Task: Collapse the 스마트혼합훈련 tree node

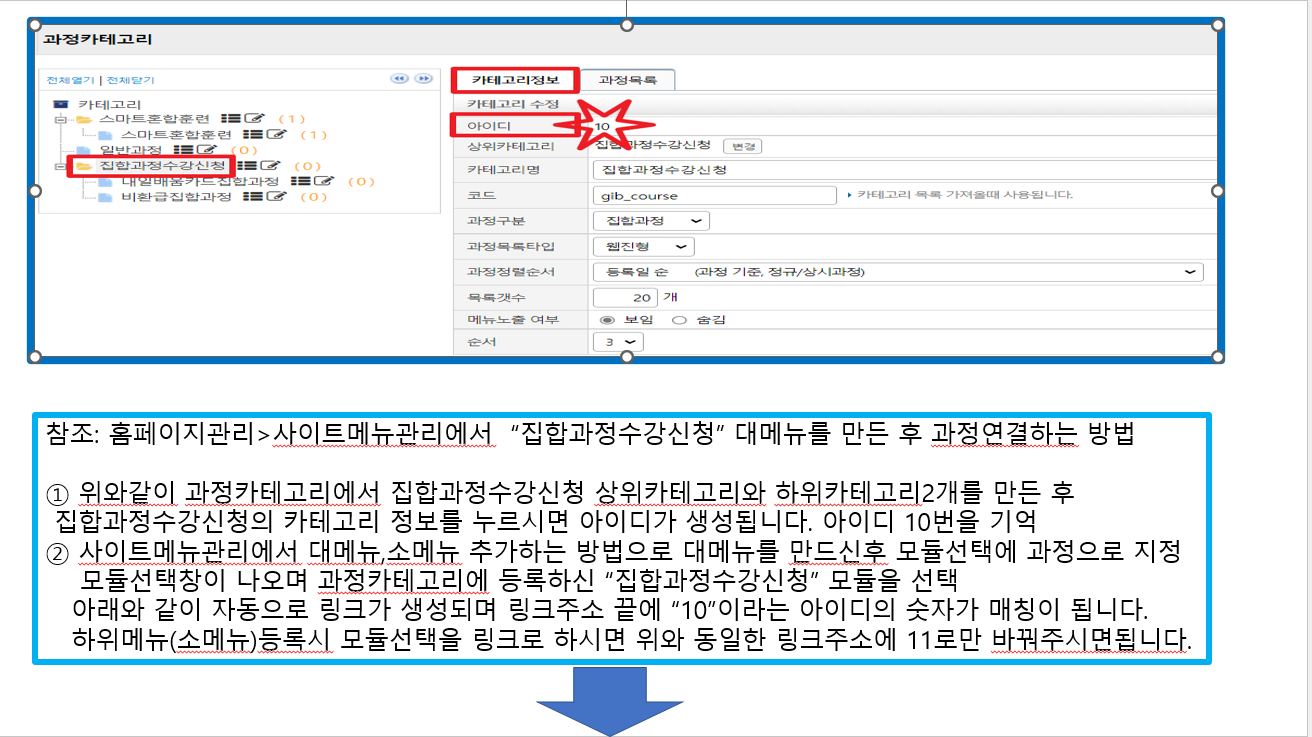Action: tap(60, 120)
